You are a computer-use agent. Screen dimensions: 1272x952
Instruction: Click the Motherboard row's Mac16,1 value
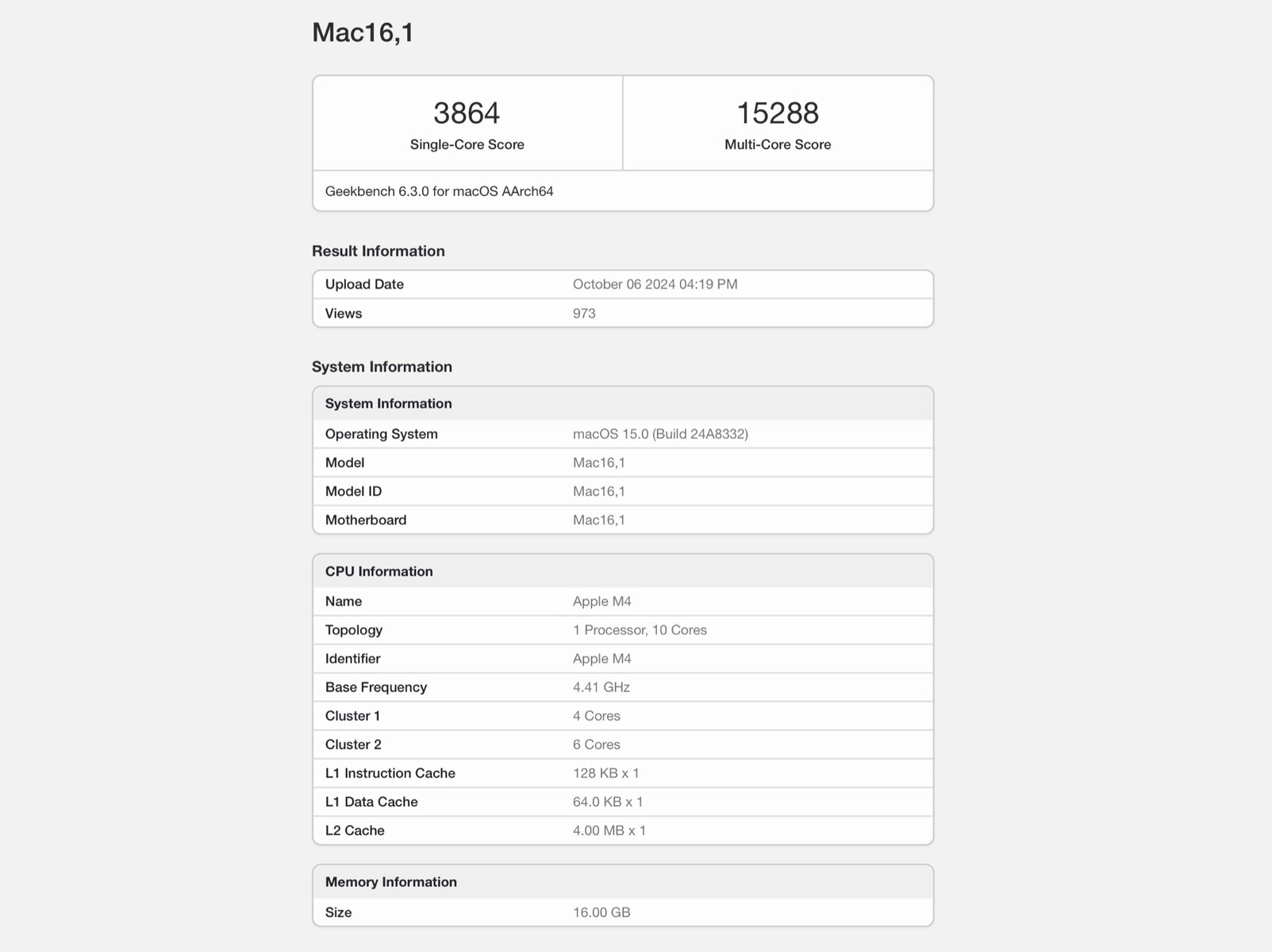pyautogui.click(x=598, y=520)
